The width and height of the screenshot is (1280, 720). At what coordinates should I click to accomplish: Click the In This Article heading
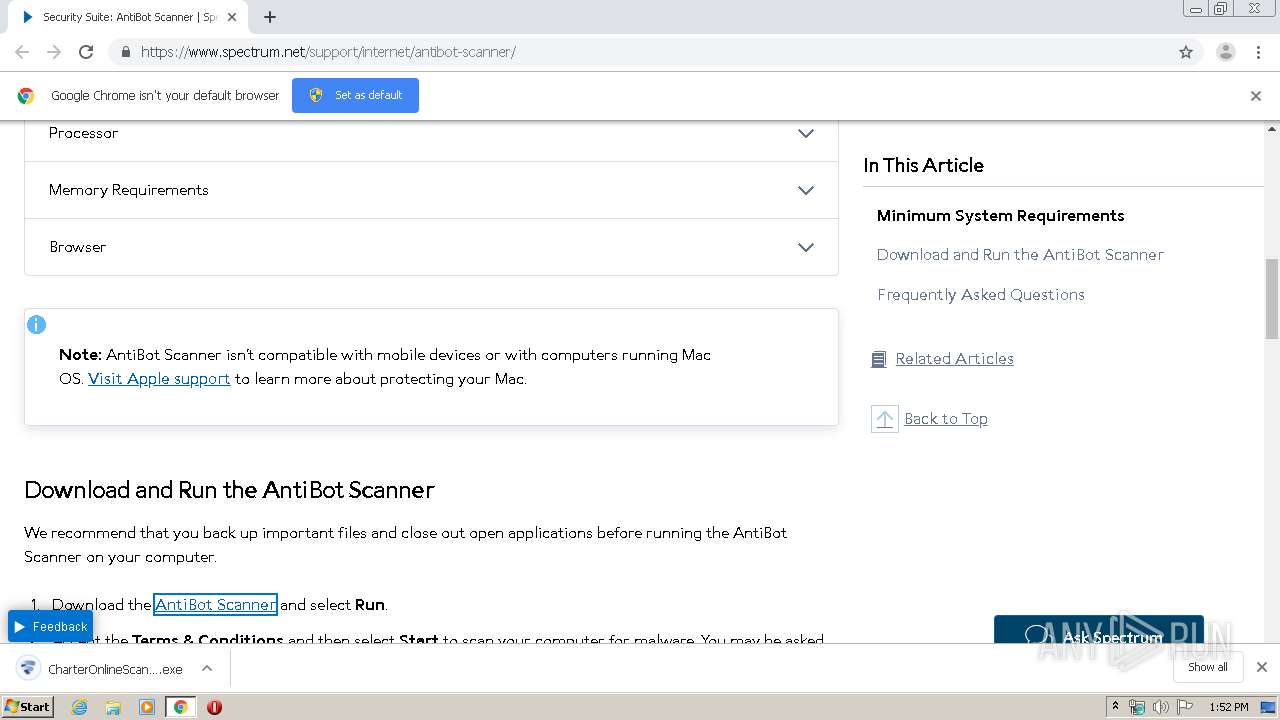924,166
